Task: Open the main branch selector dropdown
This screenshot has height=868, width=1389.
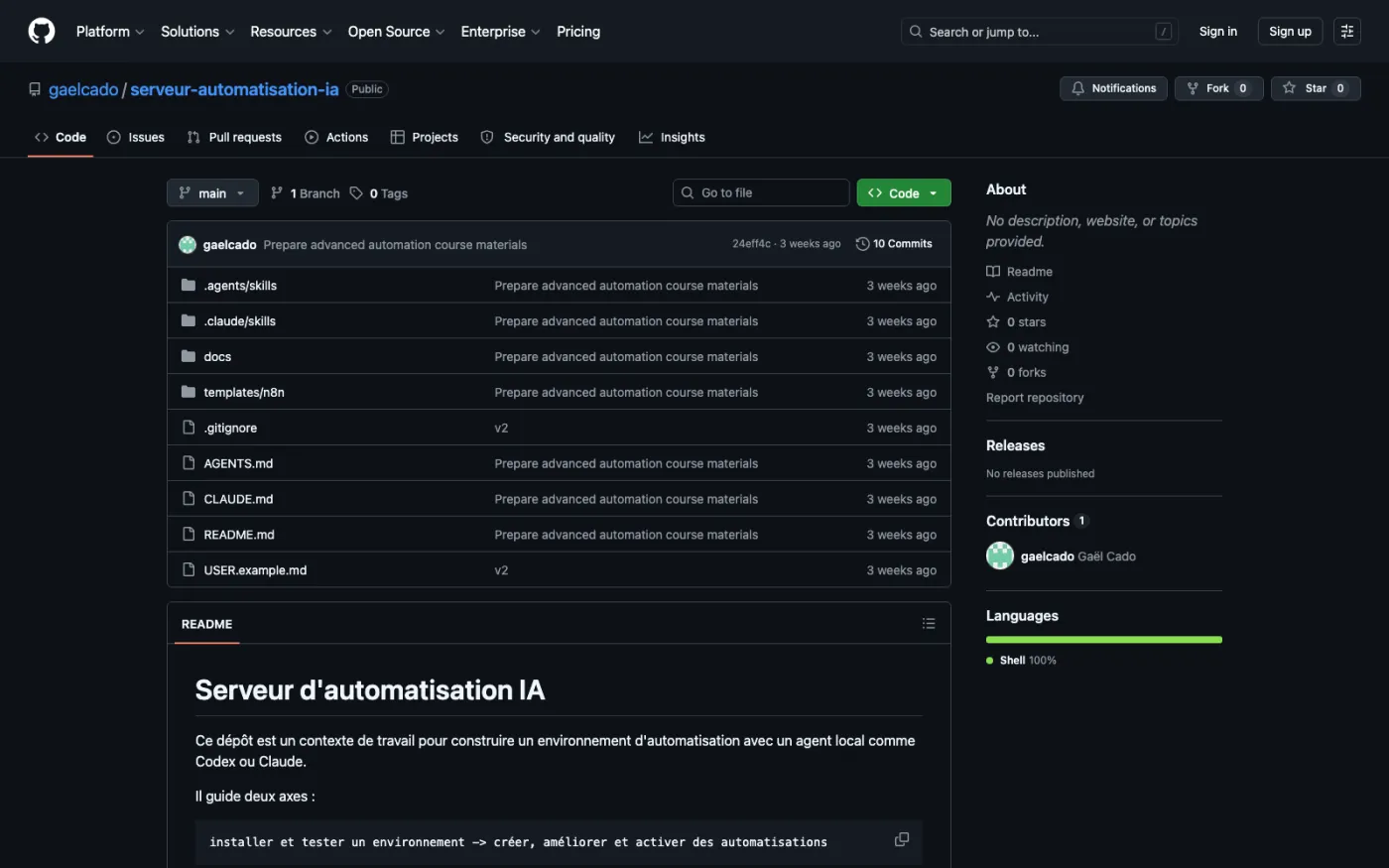Action: click(x=212, y=193)
